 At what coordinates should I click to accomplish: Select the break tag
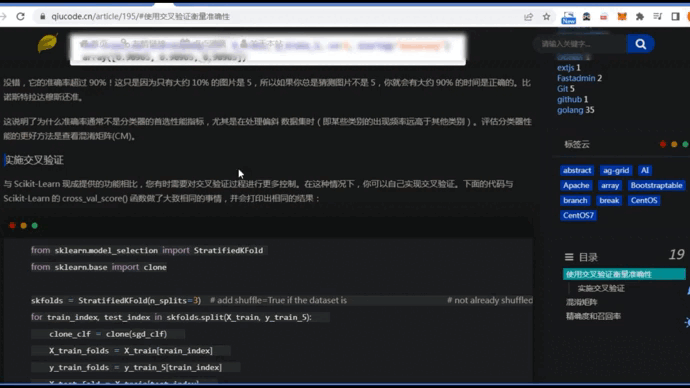click(609, 200)
